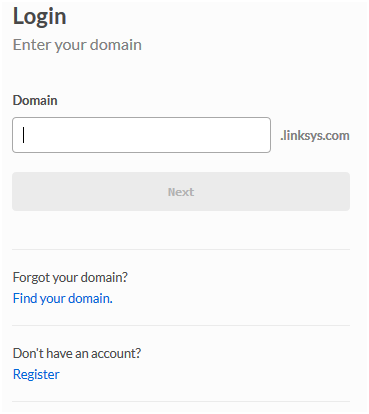Click the Login heading
This screenshot has width=369, height=414.
[39, 16]
